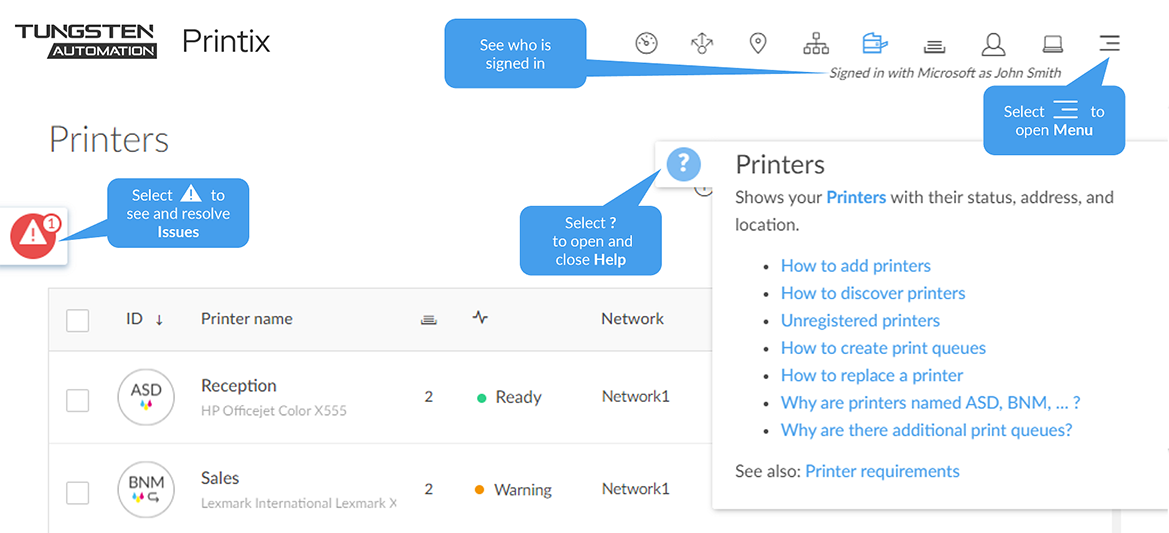
Task: Toggle the blue Help question mark button
Action: click(x=684, y=163)
